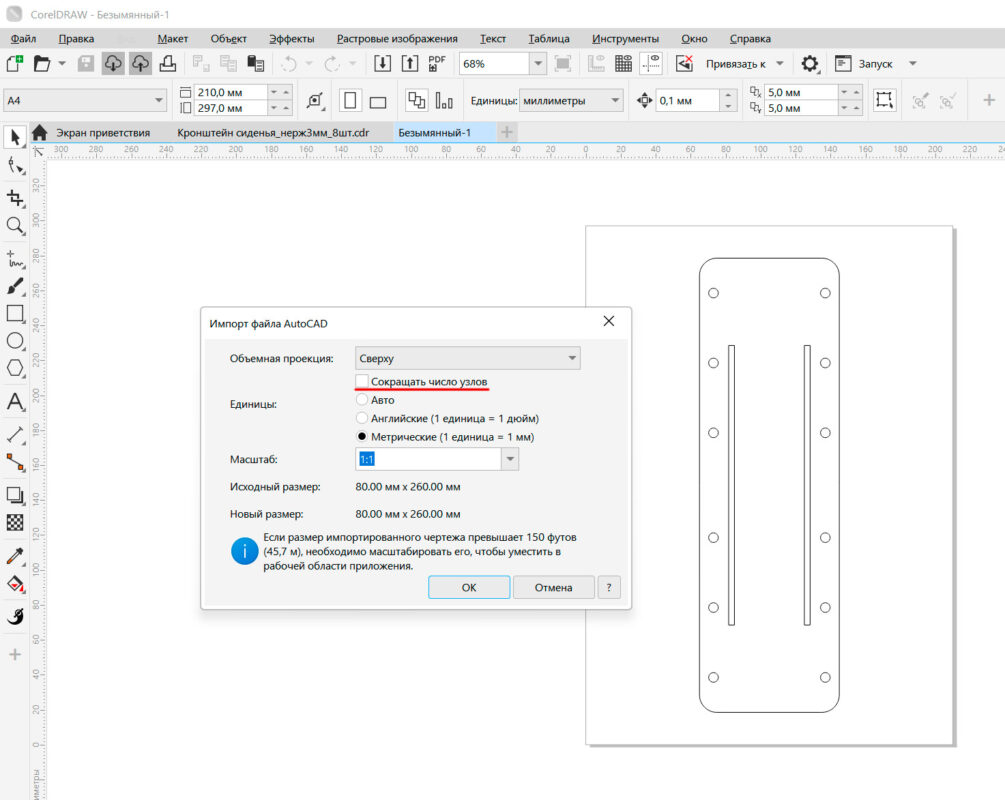Confirm import with the OK button
The height and width of the screenshot is (800, 1005).
pos(468,587)
